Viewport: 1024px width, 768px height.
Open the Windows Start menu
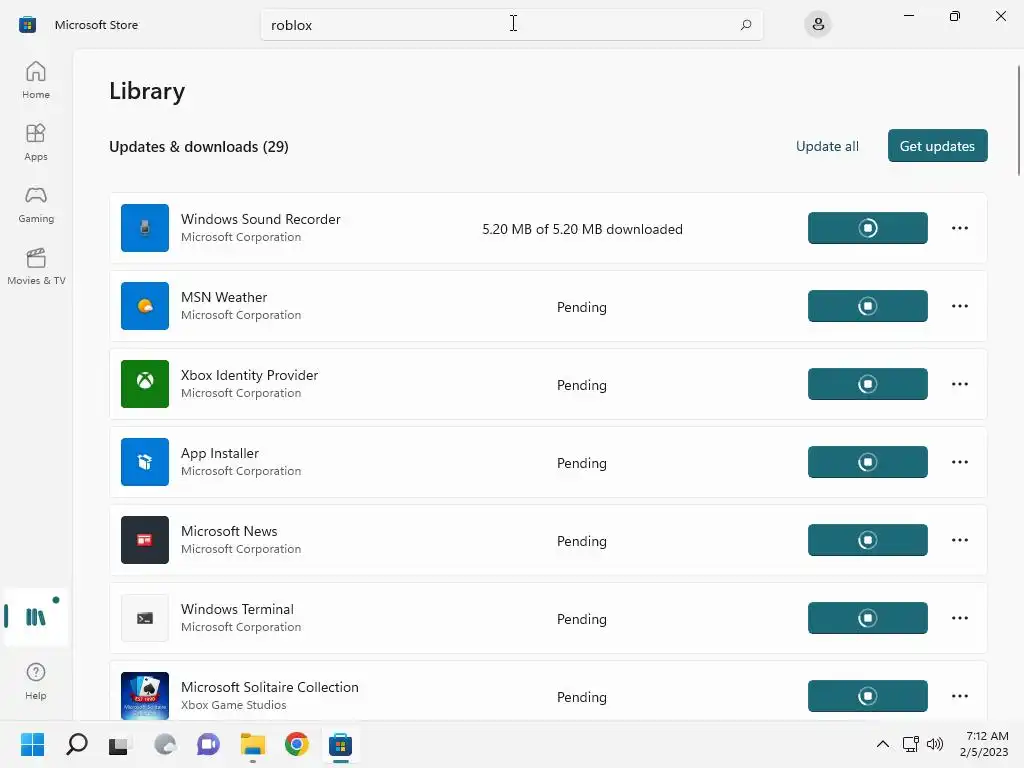pyautogui.click(x=32, y=744)
